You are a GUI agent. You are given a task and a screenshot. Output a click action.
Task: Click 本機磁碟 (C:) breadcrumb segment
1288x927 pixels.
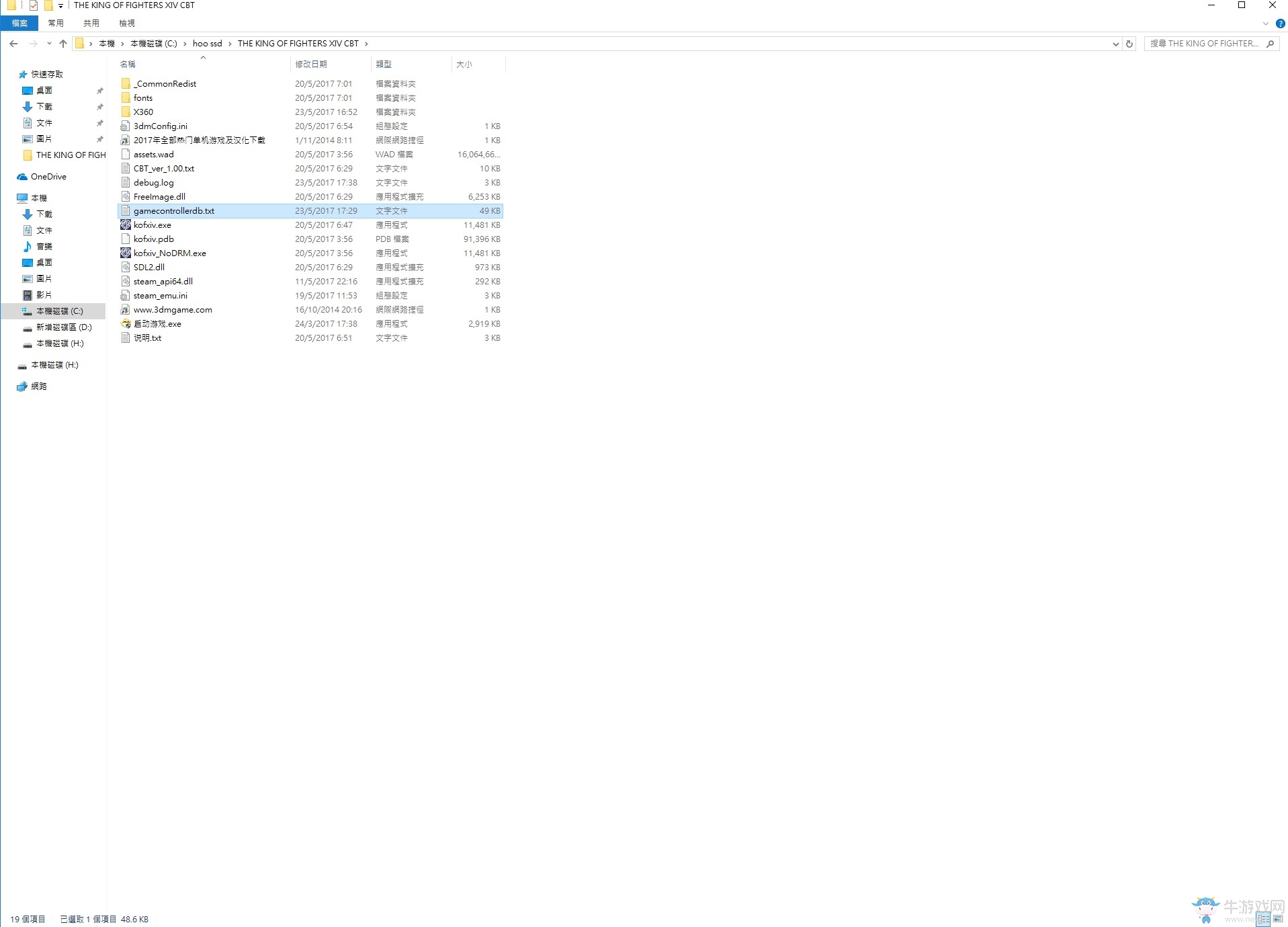[154, 44]
